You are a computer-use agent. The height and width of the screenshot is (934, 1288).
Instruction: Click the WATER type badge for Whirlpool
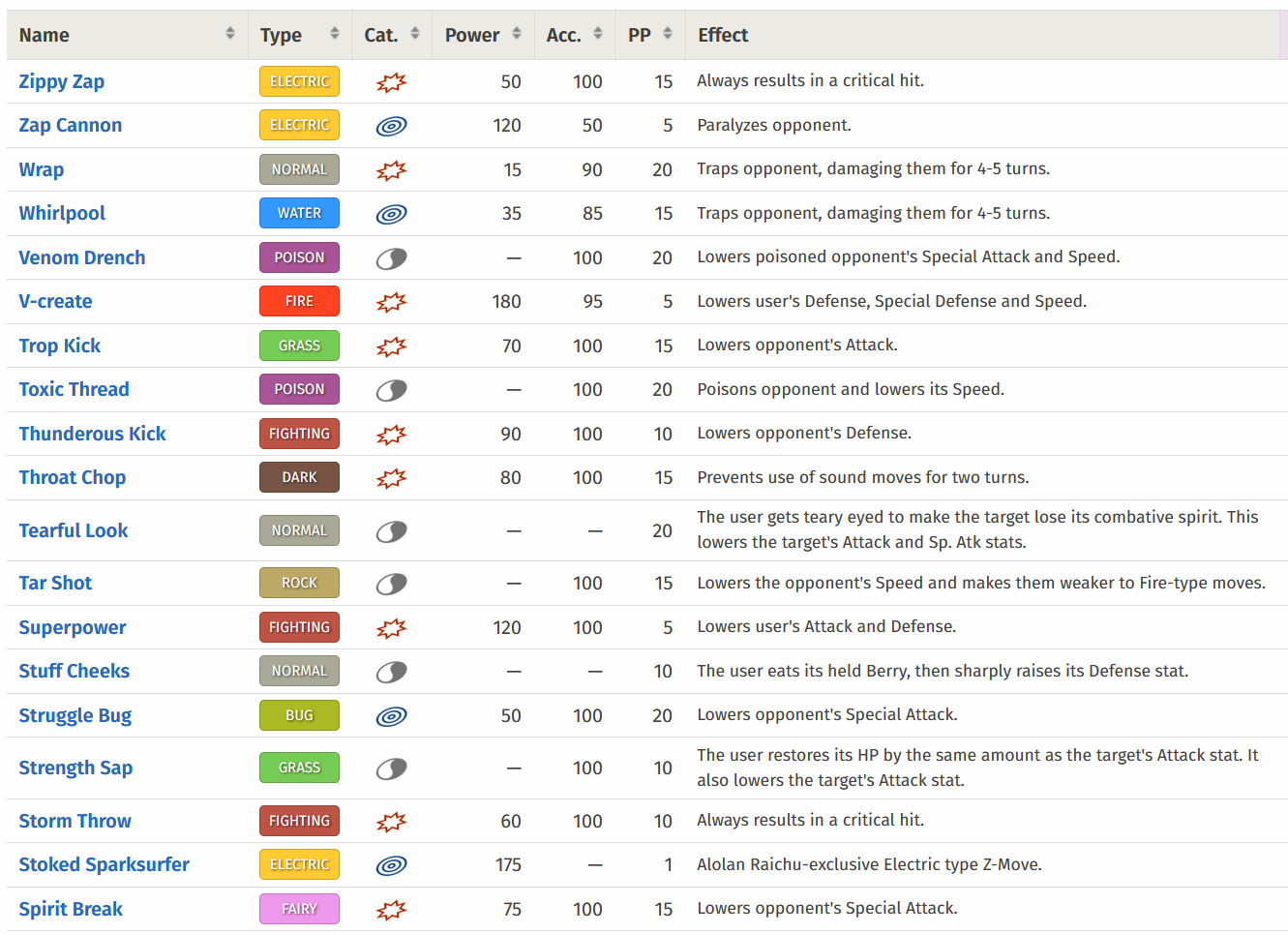pos(299,213)
